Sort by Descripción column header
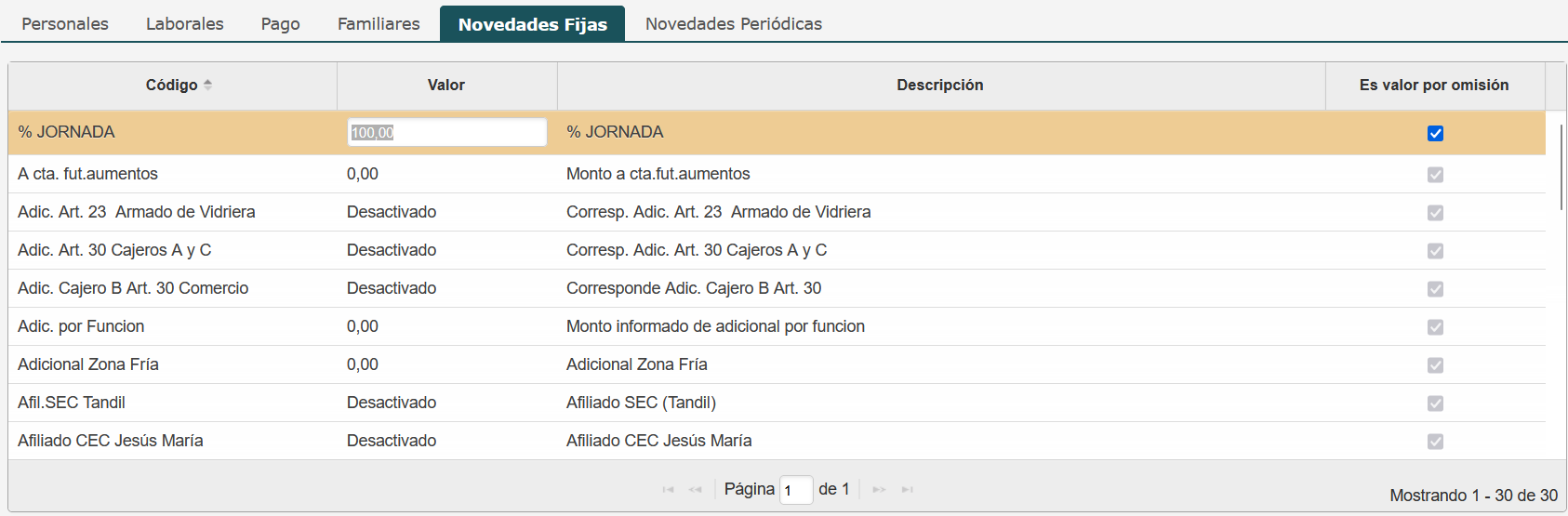This screenshot has height=516, width=1568. 939,85
